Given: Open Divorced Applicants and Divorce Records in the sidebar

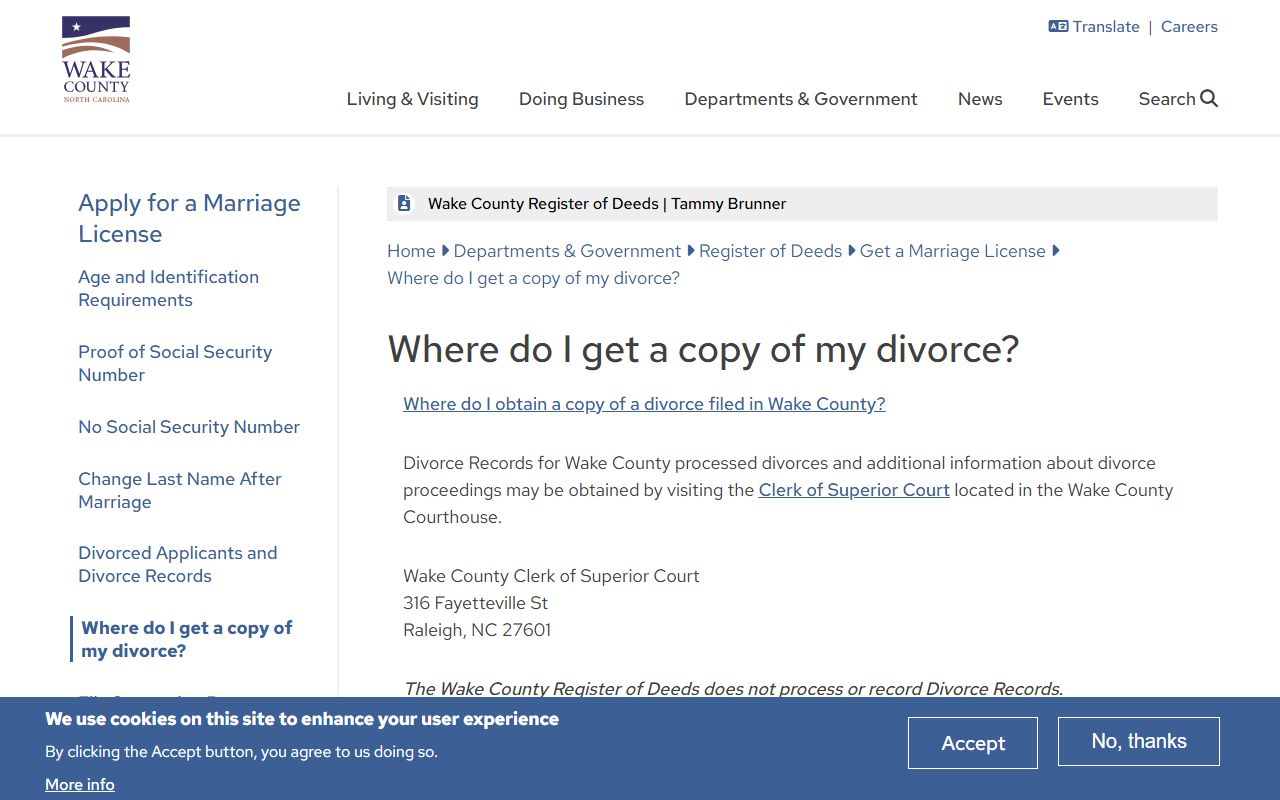Looking at the screenshot, I should [178, 564].
